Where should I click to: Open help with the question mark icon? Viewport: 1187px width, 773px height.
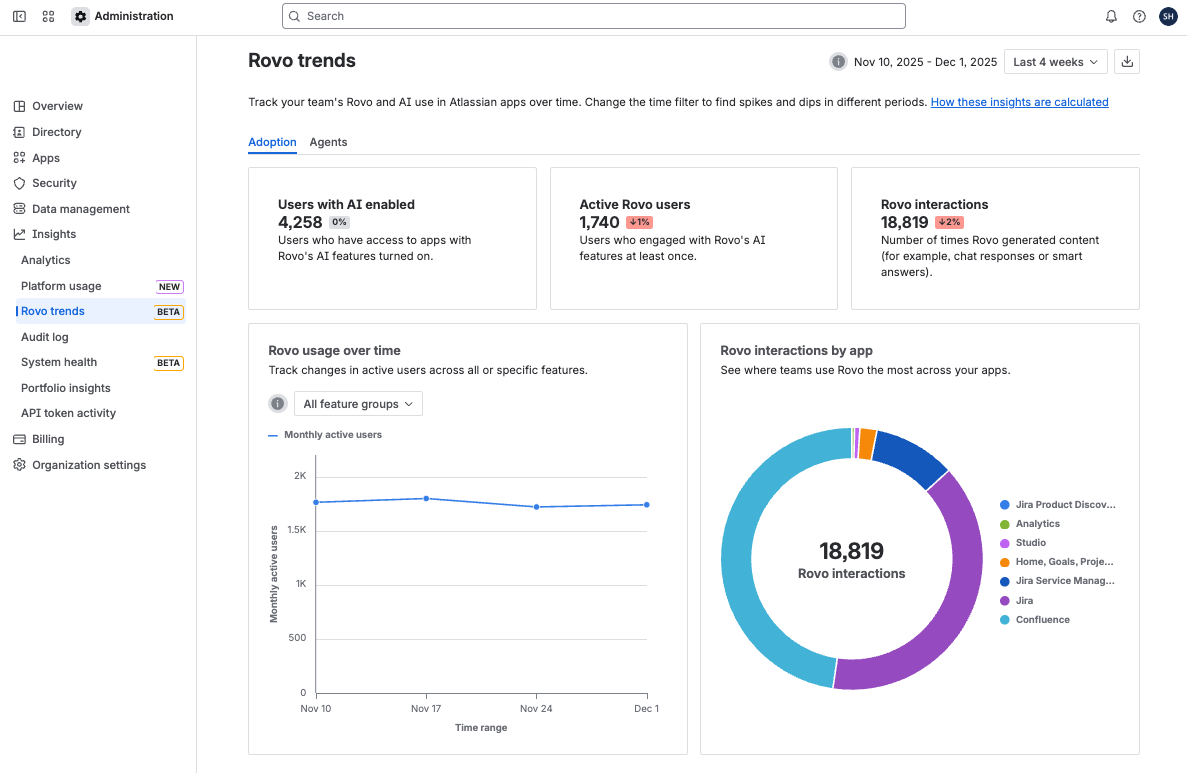1139,16
